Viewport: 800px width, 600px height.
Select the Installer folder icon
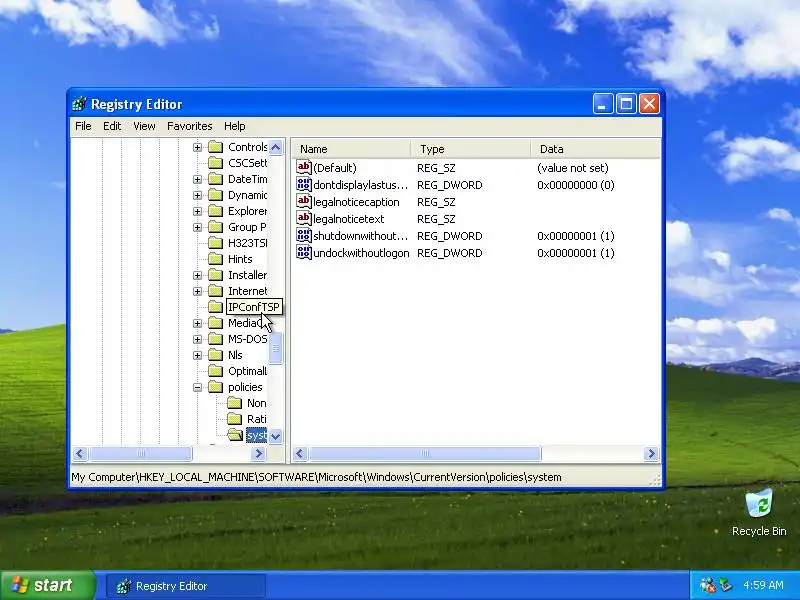click(216, 275)
